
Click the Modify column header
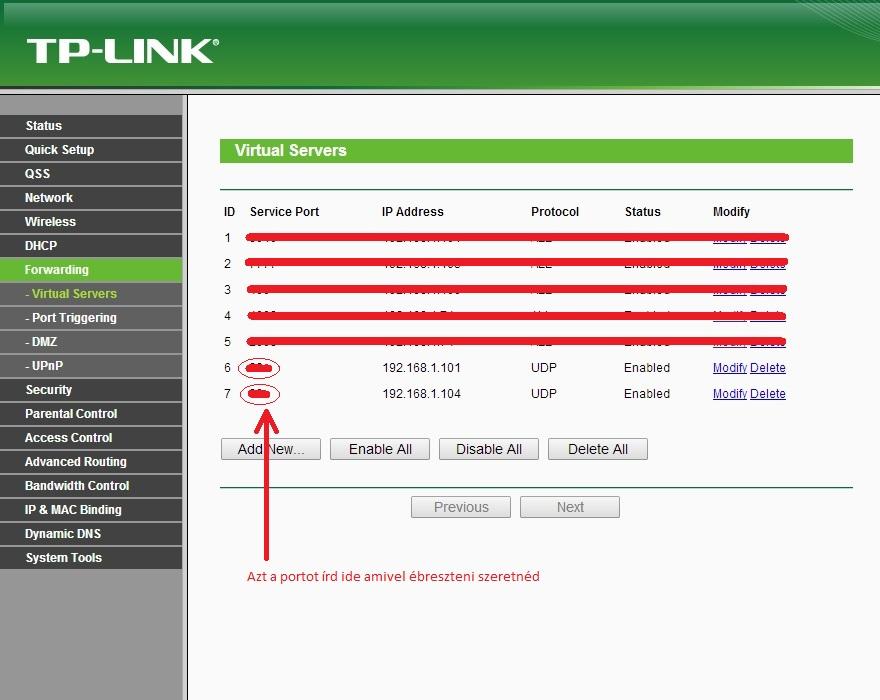click(731, 212)
